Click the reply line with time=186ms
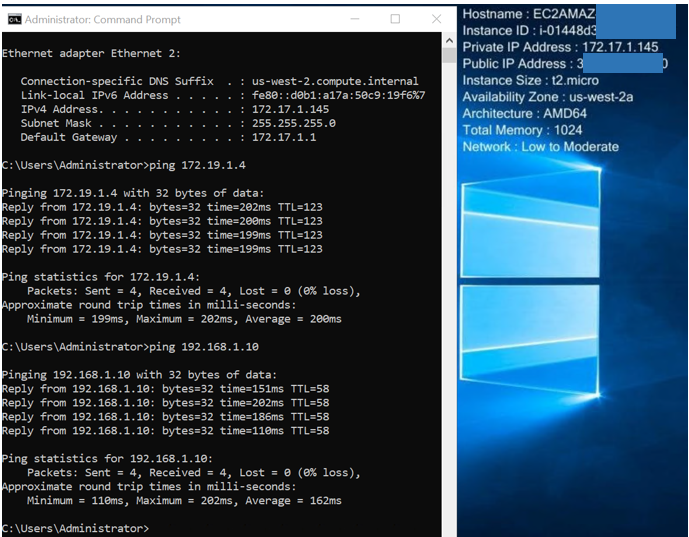The image size is (689, 537). click(x=166, y=417)
